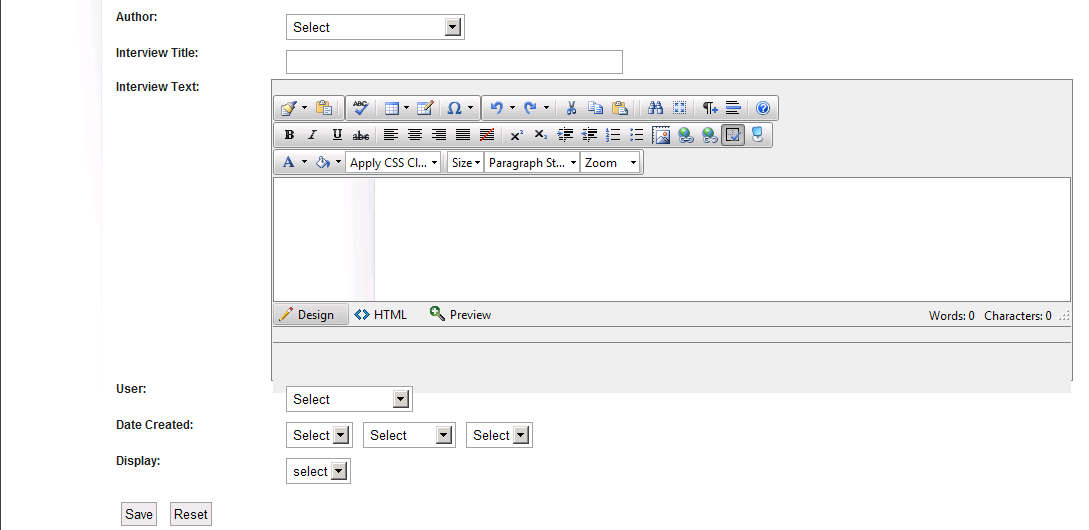Switch to the Design tab
Image resolution: width=1089 pixels, height=530 pixels.
click(311, 315)
